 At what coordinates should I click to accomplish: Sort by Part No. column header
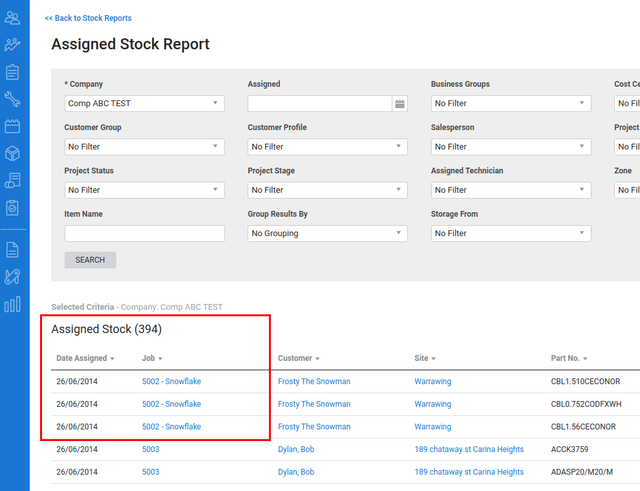coord(569,358)
